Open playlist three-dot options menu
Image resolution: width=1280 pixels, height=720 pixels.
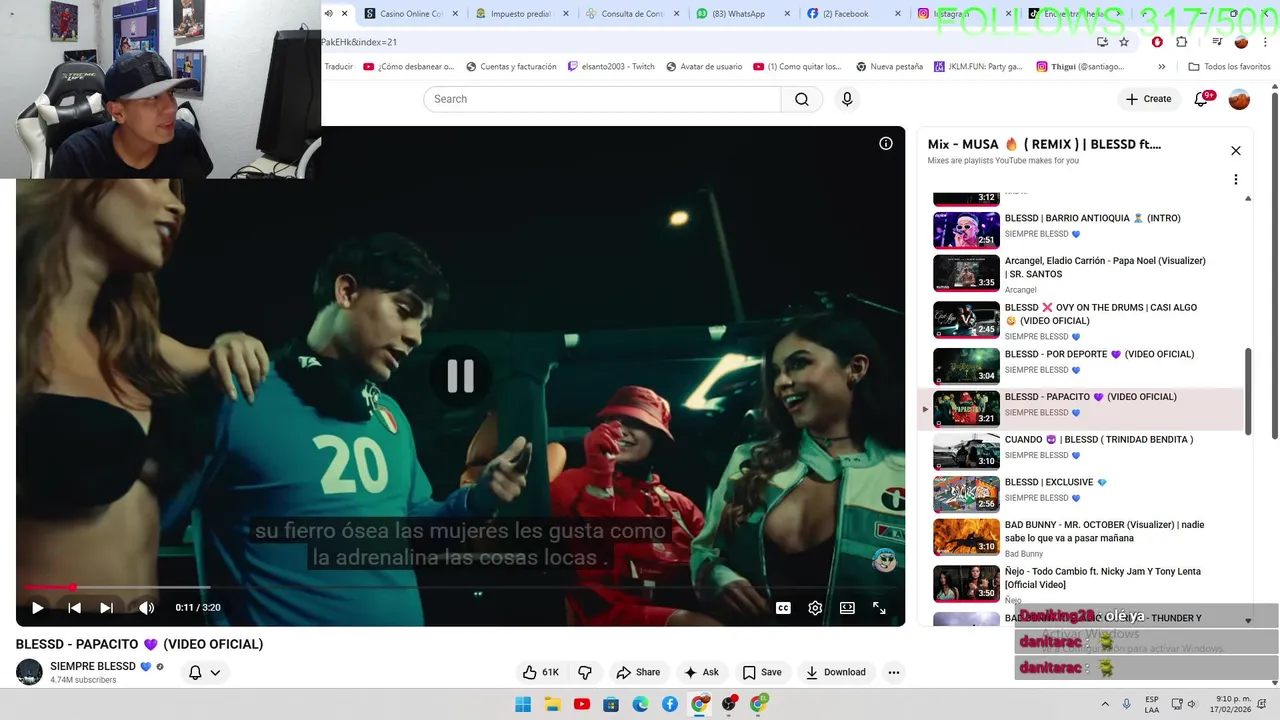tap(1235, 180)
